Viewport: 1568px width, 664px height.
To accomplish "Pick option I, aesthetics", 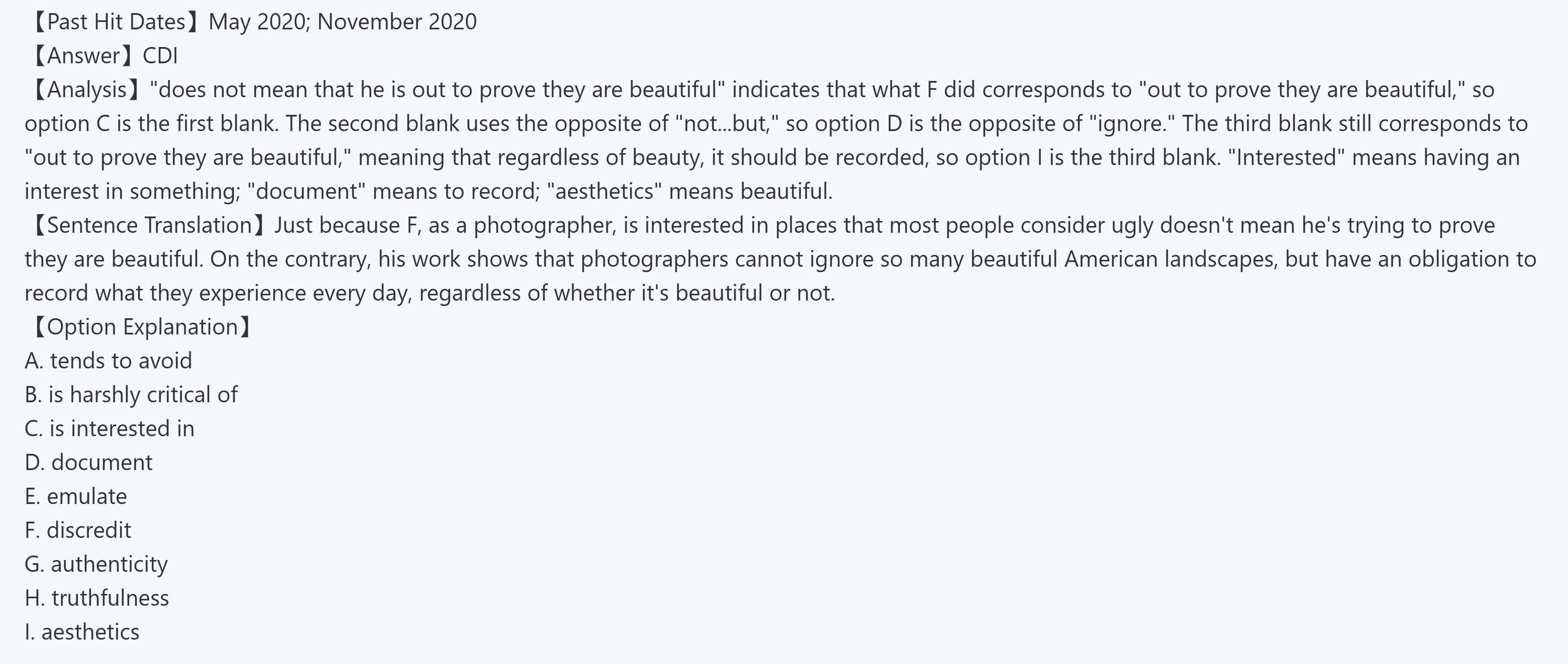I will 82,632.
